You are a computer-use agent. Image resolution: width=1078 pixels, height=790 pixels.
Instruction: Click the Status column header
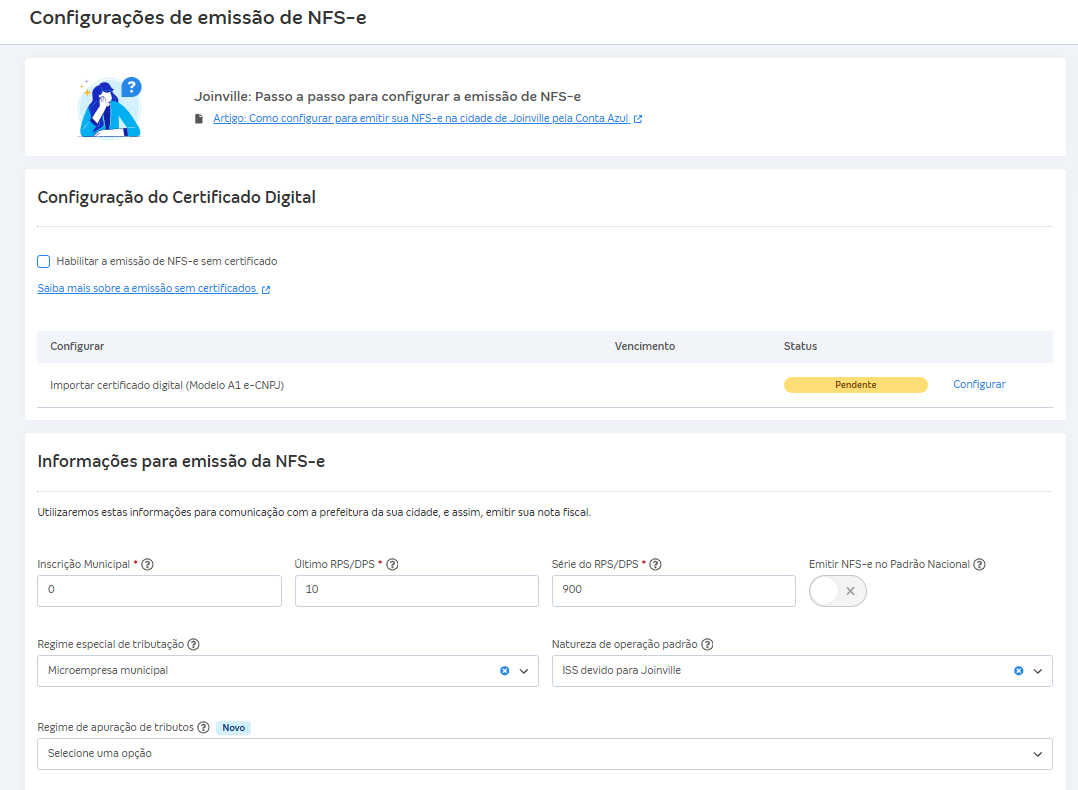pos(800,347)
